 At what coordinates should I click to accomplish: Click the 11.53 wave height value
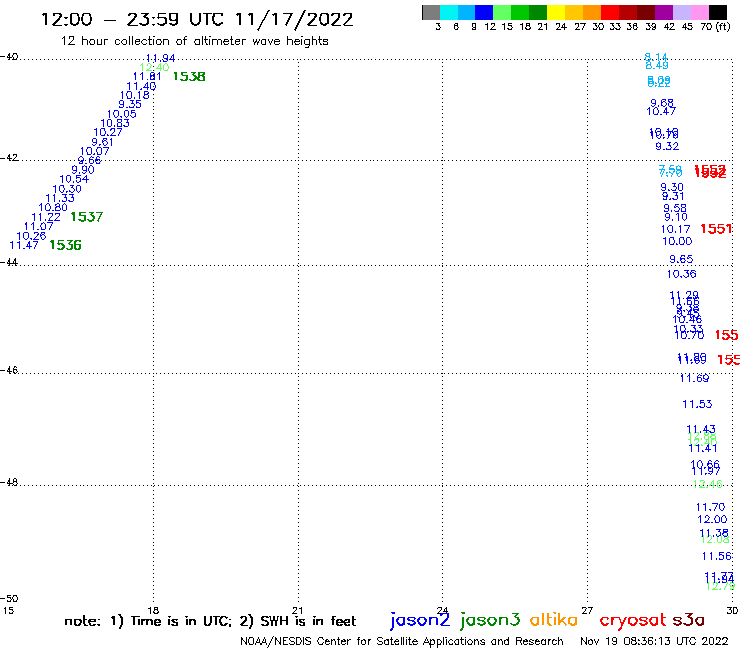click(x=697, y=404)
